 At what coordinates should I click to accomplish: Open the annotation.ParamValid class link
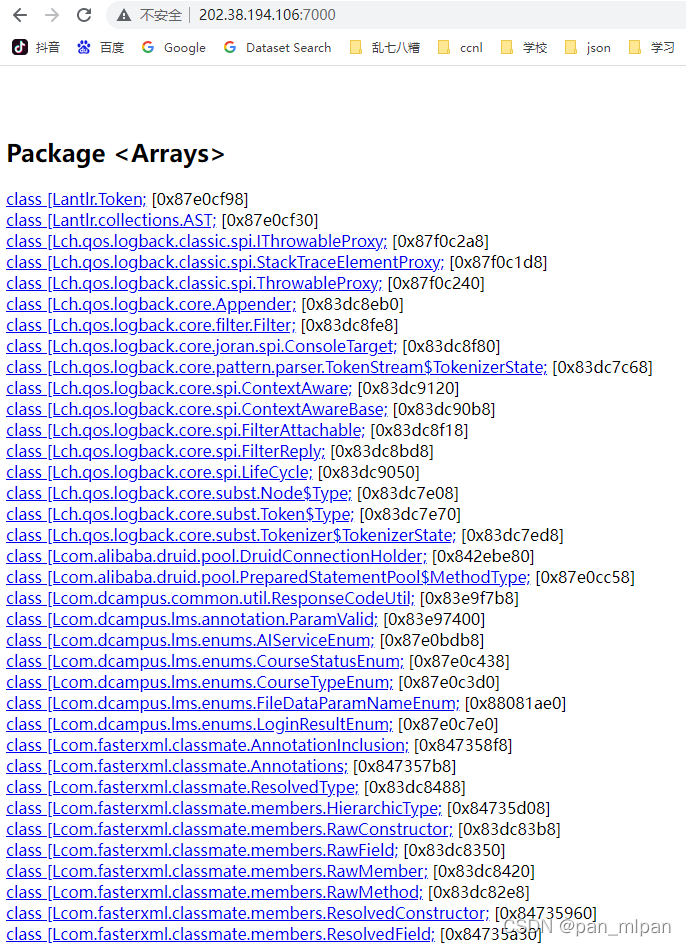point(192,620)
